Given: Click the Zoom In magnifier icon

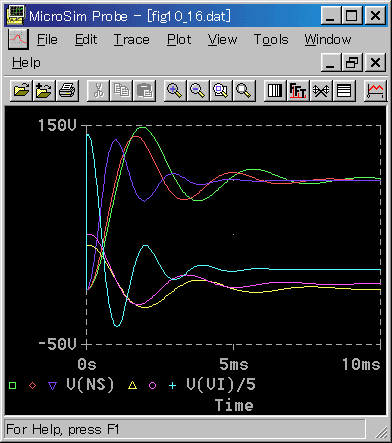Looking at the screenshot, I should [x=175, y=90].
